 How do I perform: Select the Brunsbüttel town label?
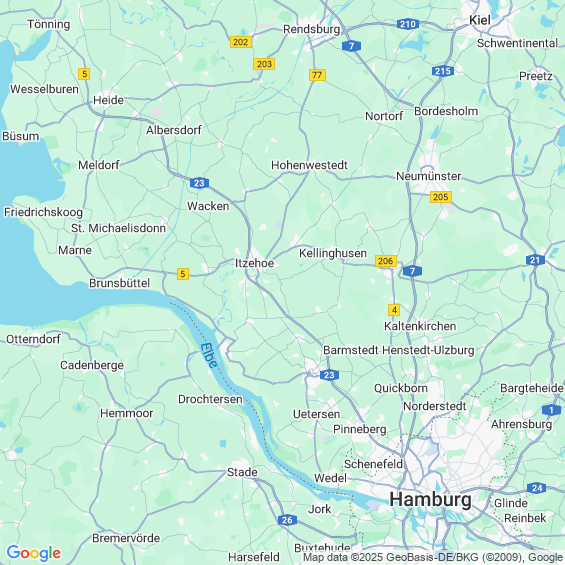click(120, 283)
